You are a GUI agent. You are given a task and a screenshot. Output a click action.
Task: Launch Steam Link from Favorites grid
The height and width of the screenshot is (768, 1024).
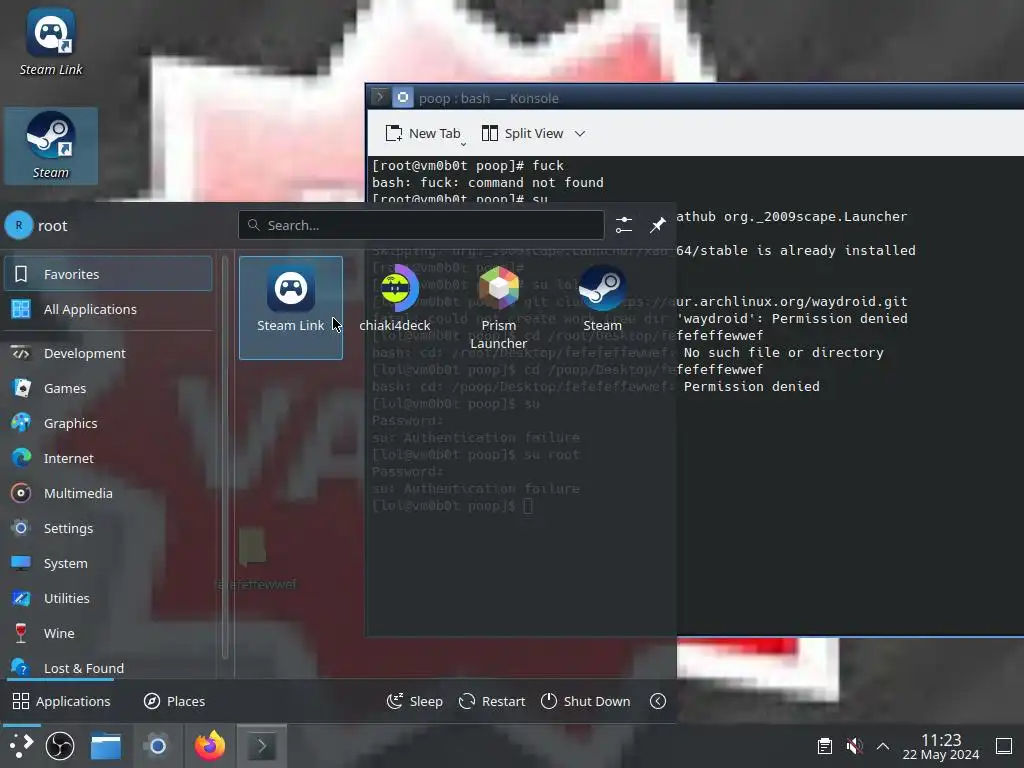click(x=291, y=308)
